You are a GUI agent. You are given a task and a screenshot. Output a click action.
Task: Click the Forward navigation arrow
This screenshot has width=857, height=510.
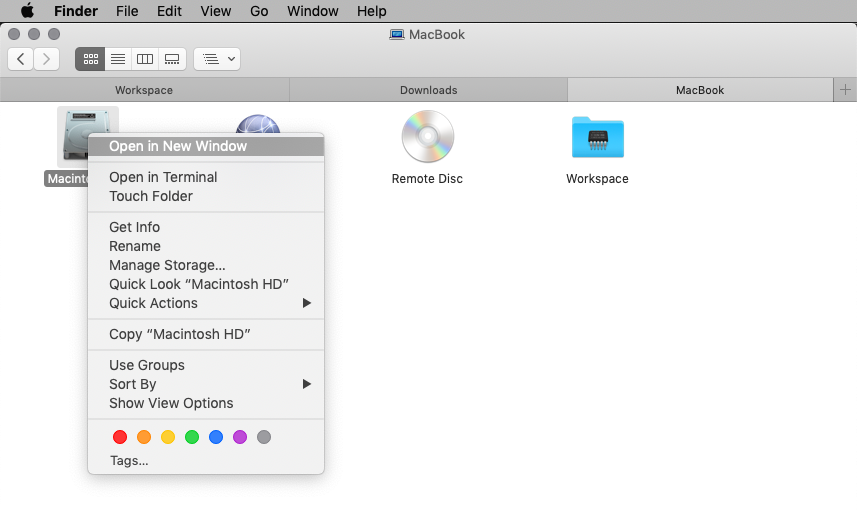[46, 59]
